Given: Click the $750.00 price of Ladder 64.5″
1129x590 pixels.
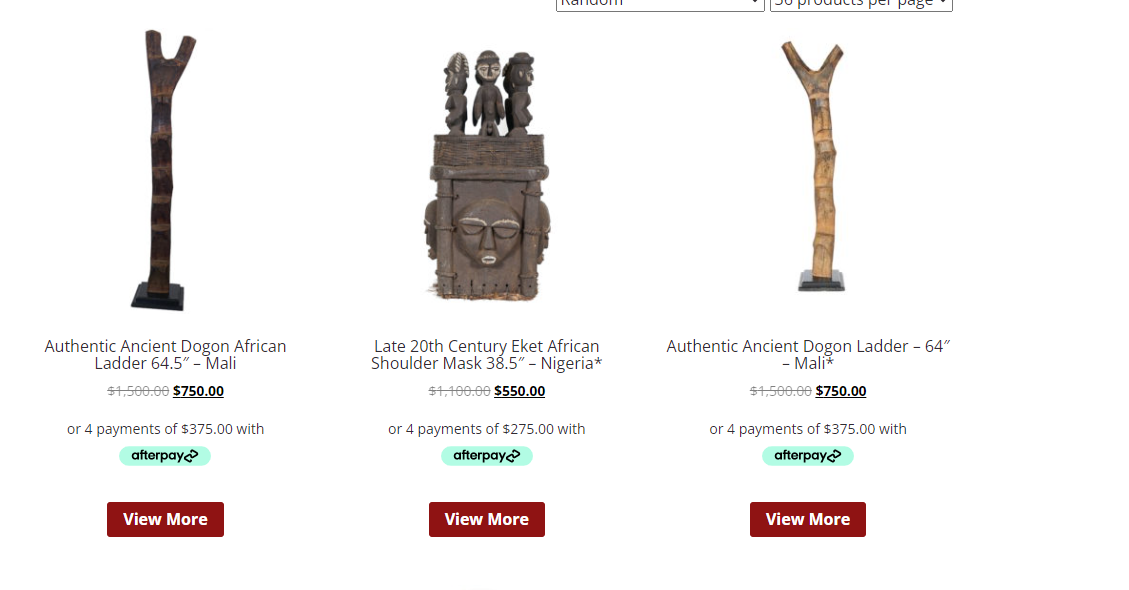Looking at the screenshot, I should 198,391.
